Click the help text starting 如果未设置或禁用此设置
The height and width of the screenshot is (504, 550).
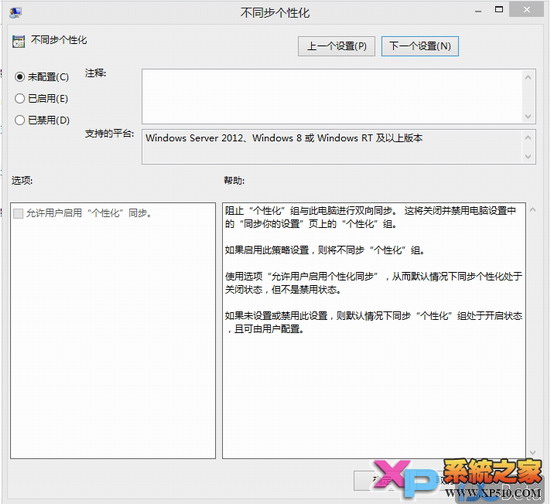[374, 322]
